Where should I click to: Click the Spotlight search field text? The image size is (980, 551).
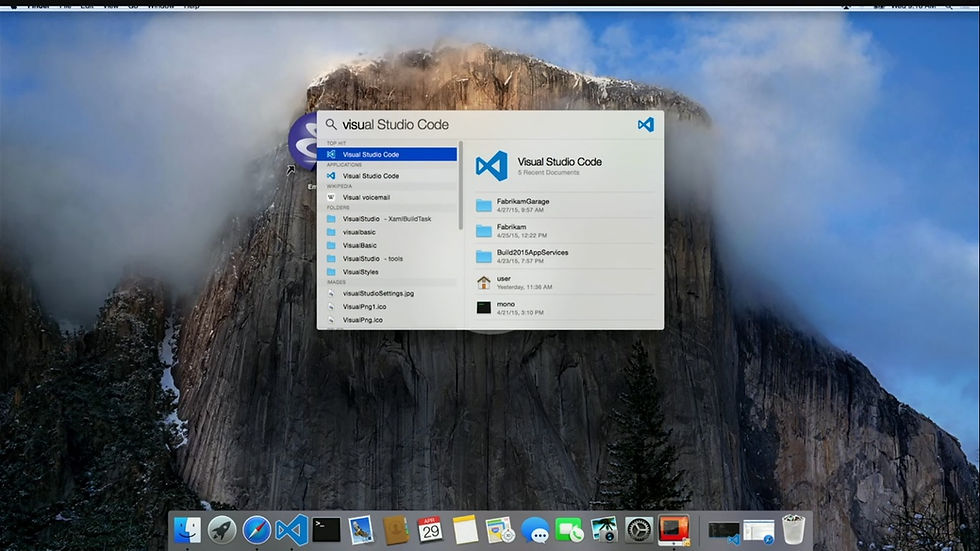pyautogui.click(x=395, y=124)
